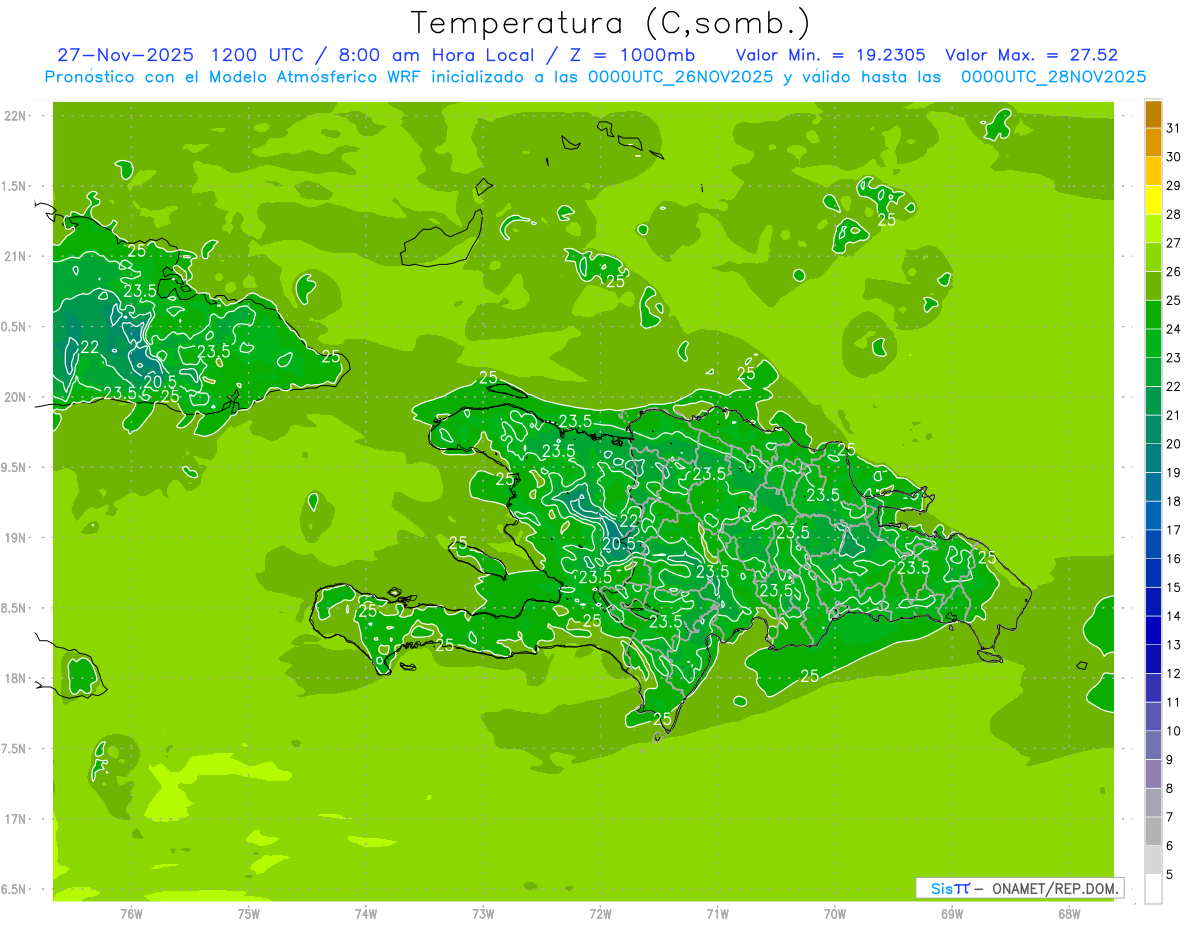Click the 70W longitude axis label

[835, 914]
